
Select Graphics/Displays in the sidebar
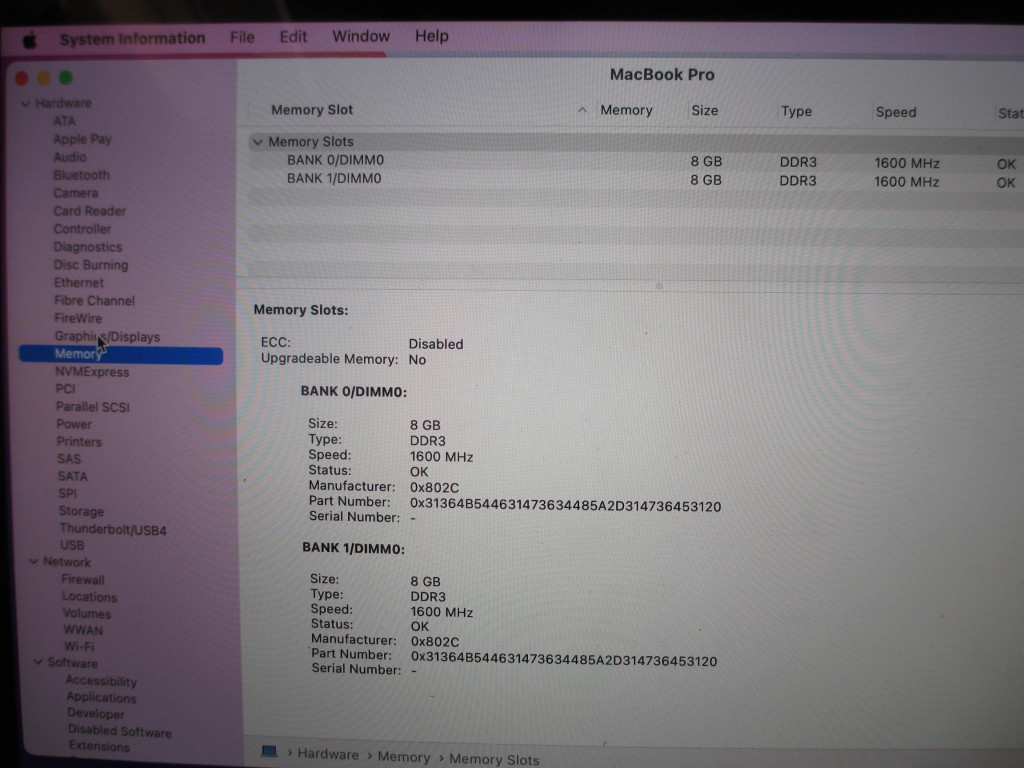pos(107,336)
